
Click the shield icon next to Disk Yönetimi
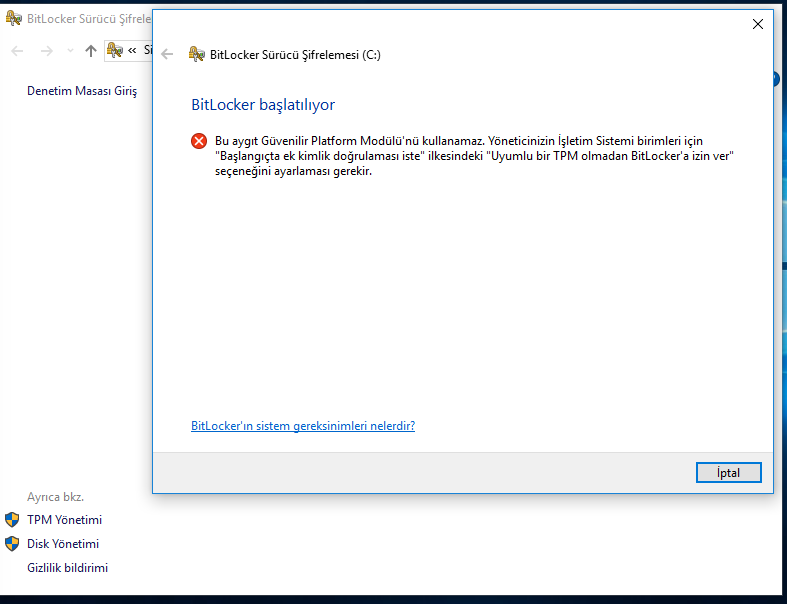pos(12,544)
